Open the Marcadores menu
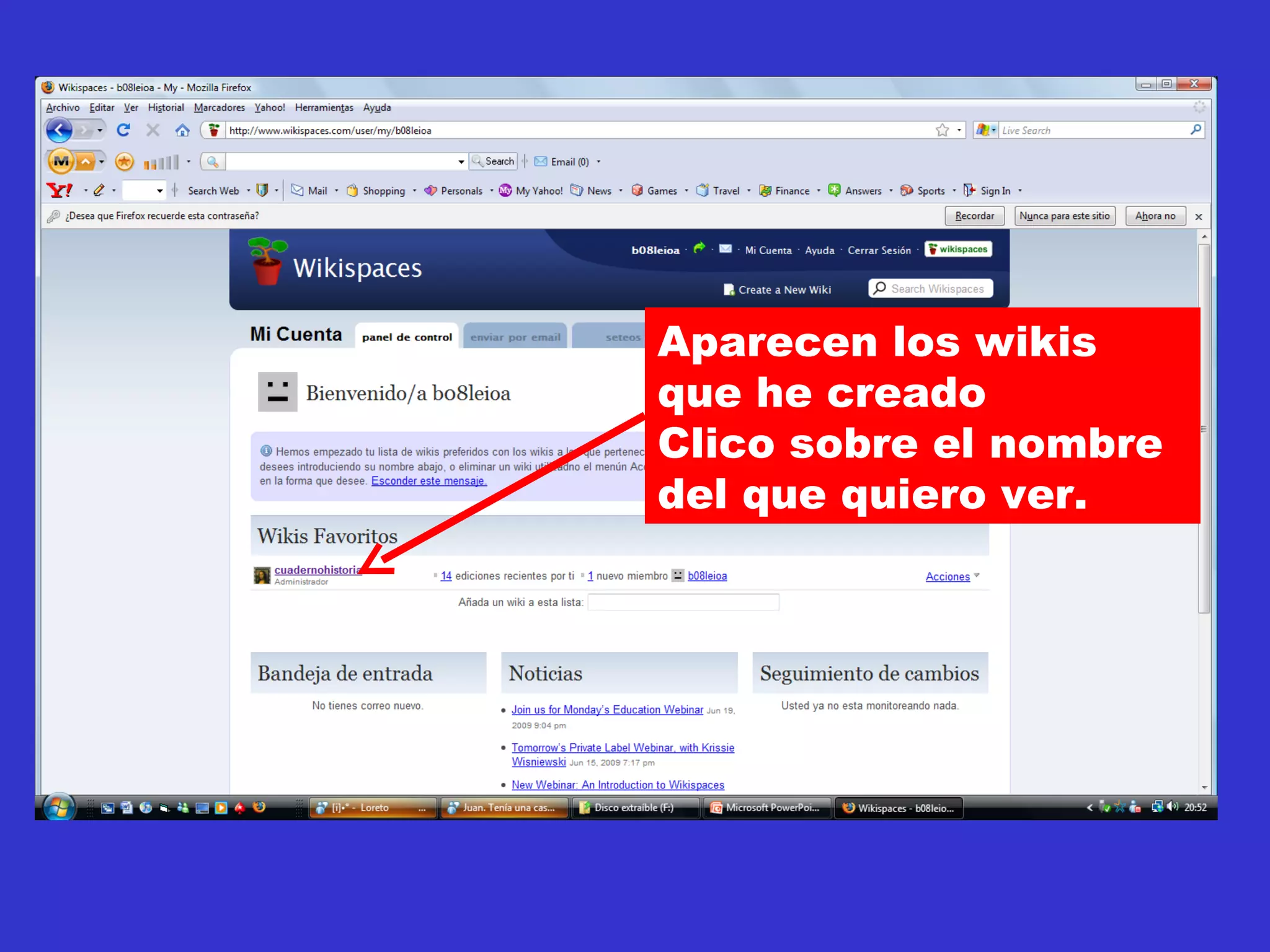1270x952 pixels. pos(219,107)
